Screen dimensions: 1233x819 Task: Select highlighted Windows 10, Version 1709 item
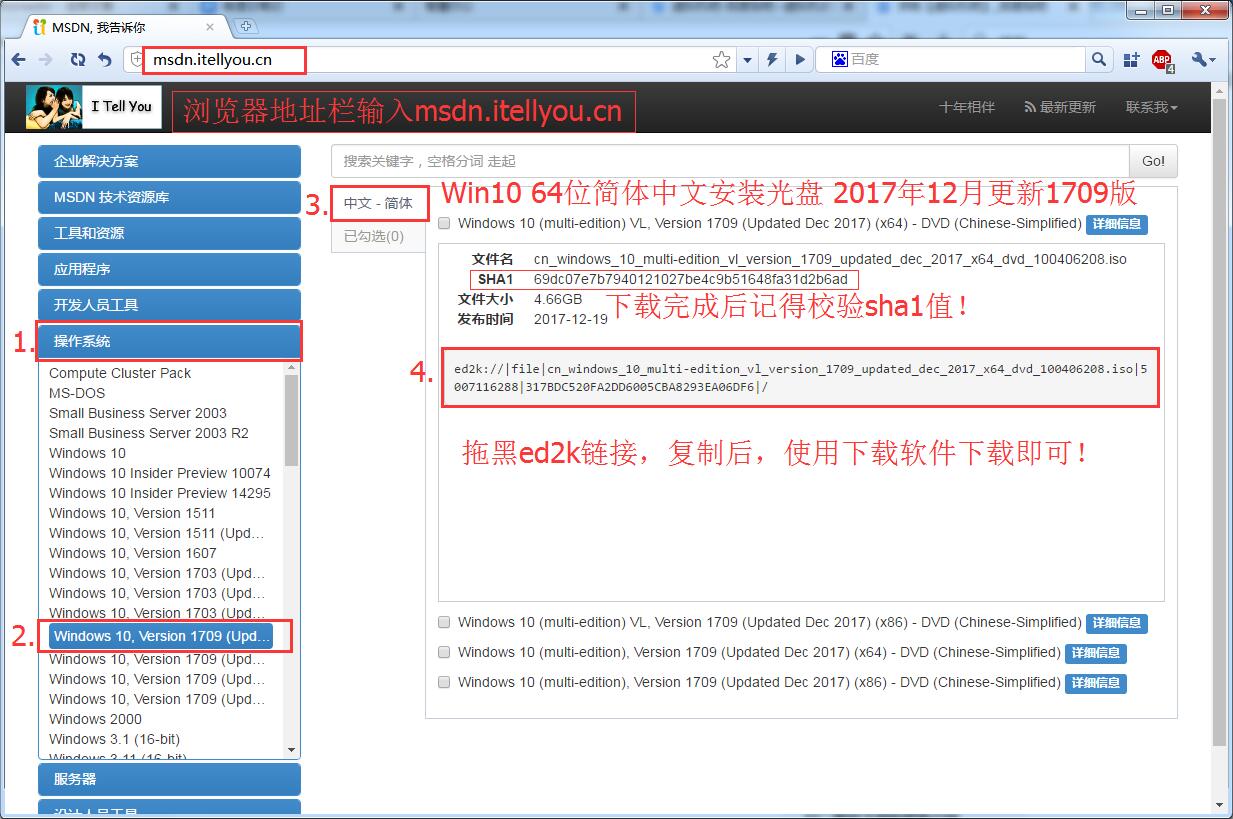(x=161, y=636)
